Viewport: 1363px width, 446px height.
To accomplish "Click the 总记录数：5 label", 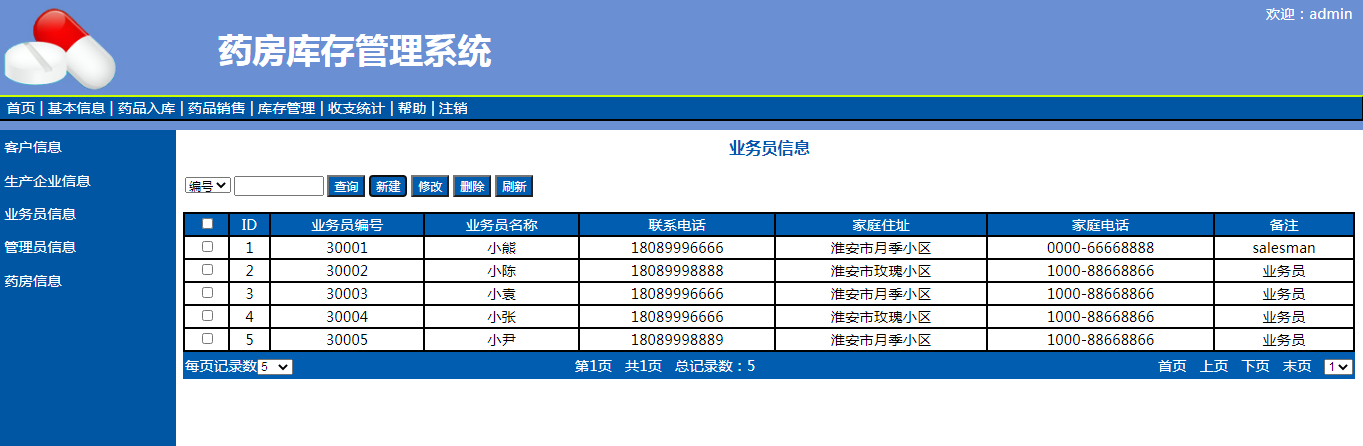I will pyautogui.click(x=715, y=366).
